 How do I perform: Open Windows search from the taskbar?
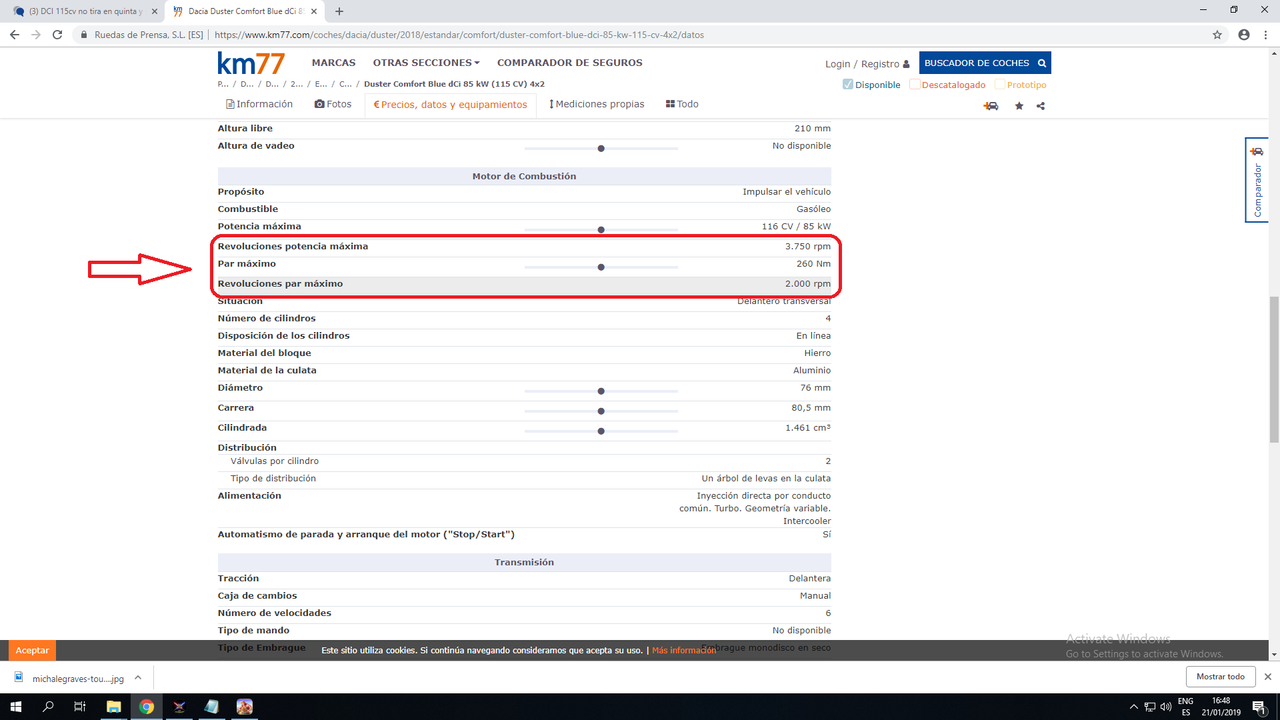tap(48, 706)
